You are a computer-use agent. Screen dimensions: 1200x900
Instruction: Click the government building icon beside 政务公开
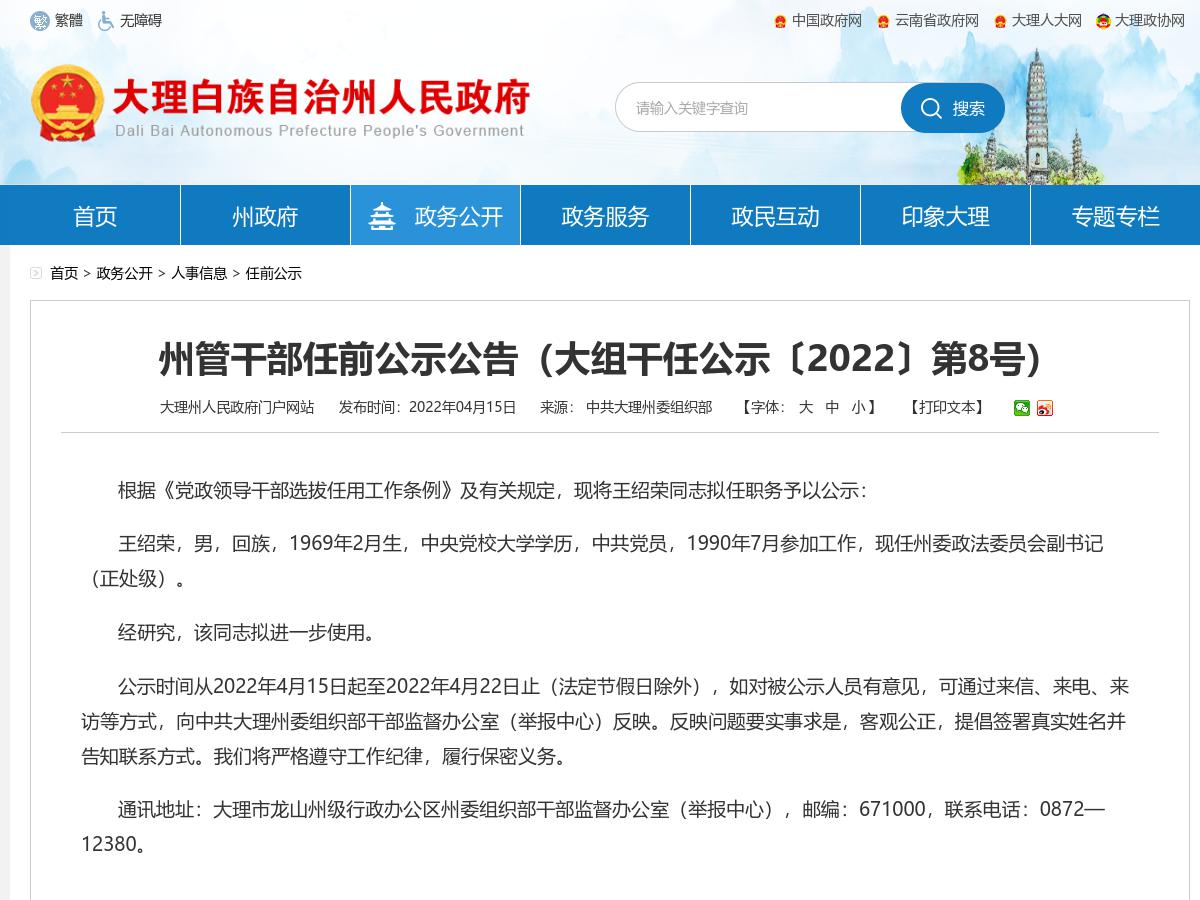point(383,214)
